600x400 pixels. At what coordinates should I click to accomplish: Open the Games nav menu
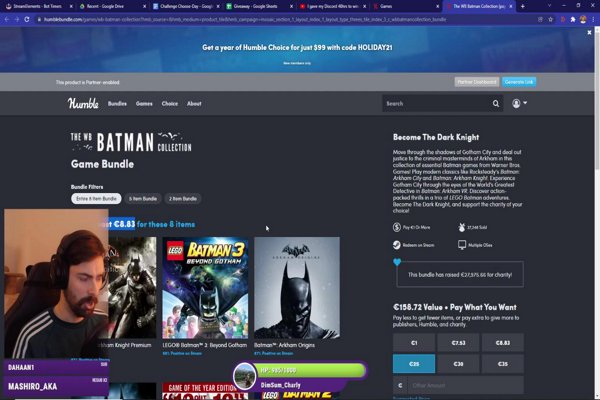[x=144, y=103]
